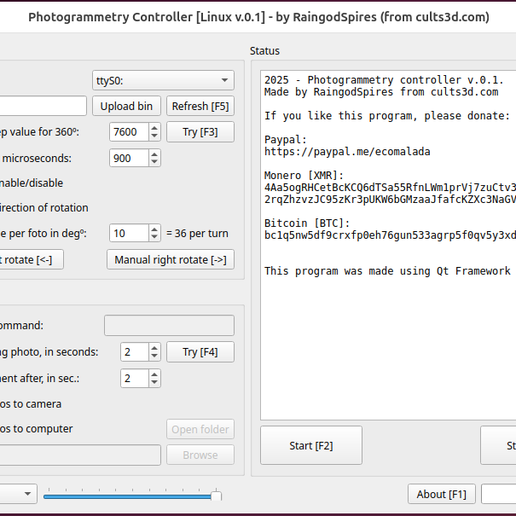
Task: Click the degrees per foto field
Action: [129, 233]
